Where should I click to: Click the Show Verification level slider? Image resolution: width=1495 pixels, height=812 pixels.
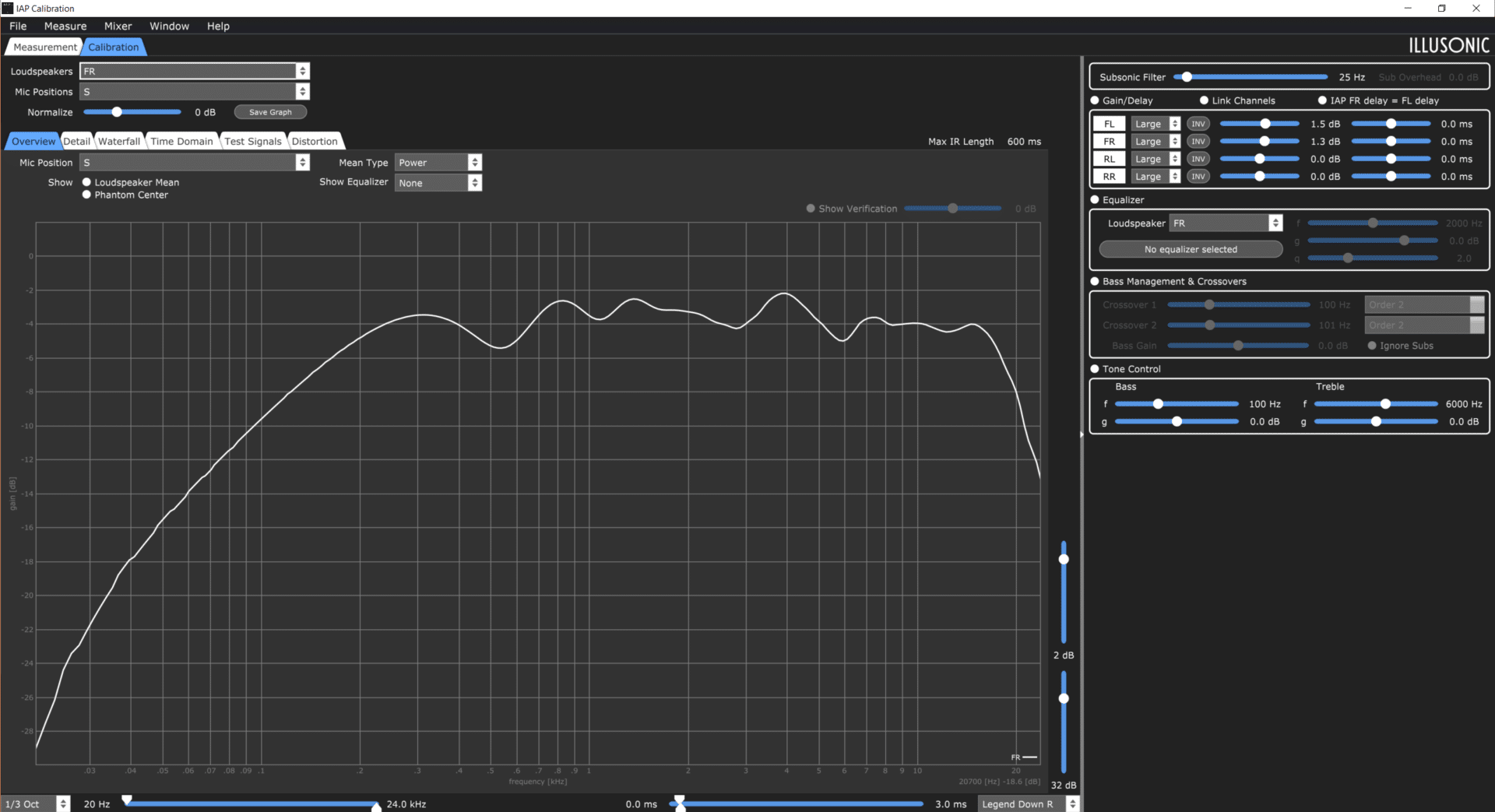coord(952,209)
